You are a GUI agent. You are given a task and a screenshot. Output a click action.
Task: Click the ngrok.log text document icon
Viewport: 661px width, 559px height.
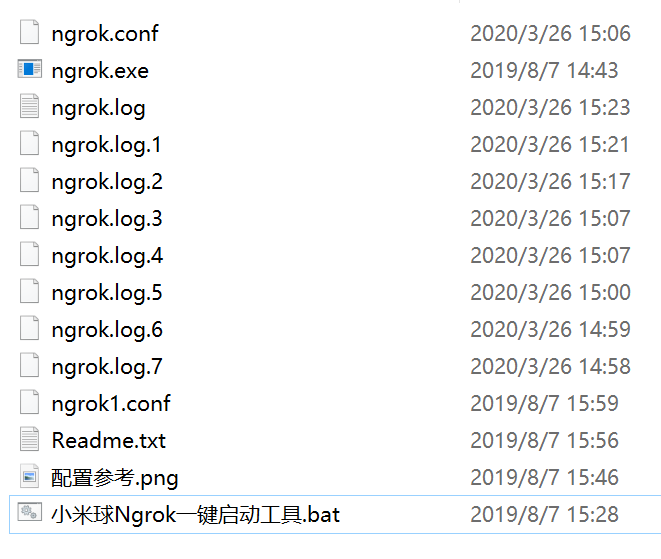30,106
